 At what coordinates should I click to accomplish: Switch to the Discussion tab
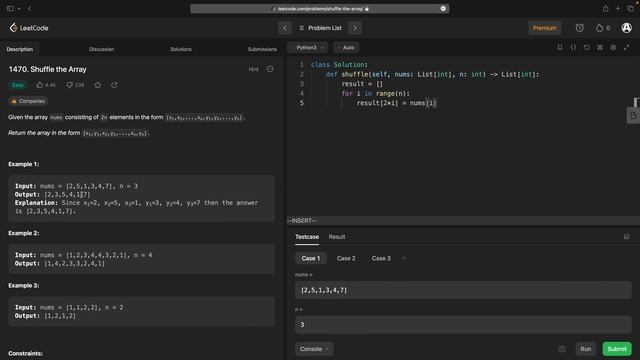point(101,49)
